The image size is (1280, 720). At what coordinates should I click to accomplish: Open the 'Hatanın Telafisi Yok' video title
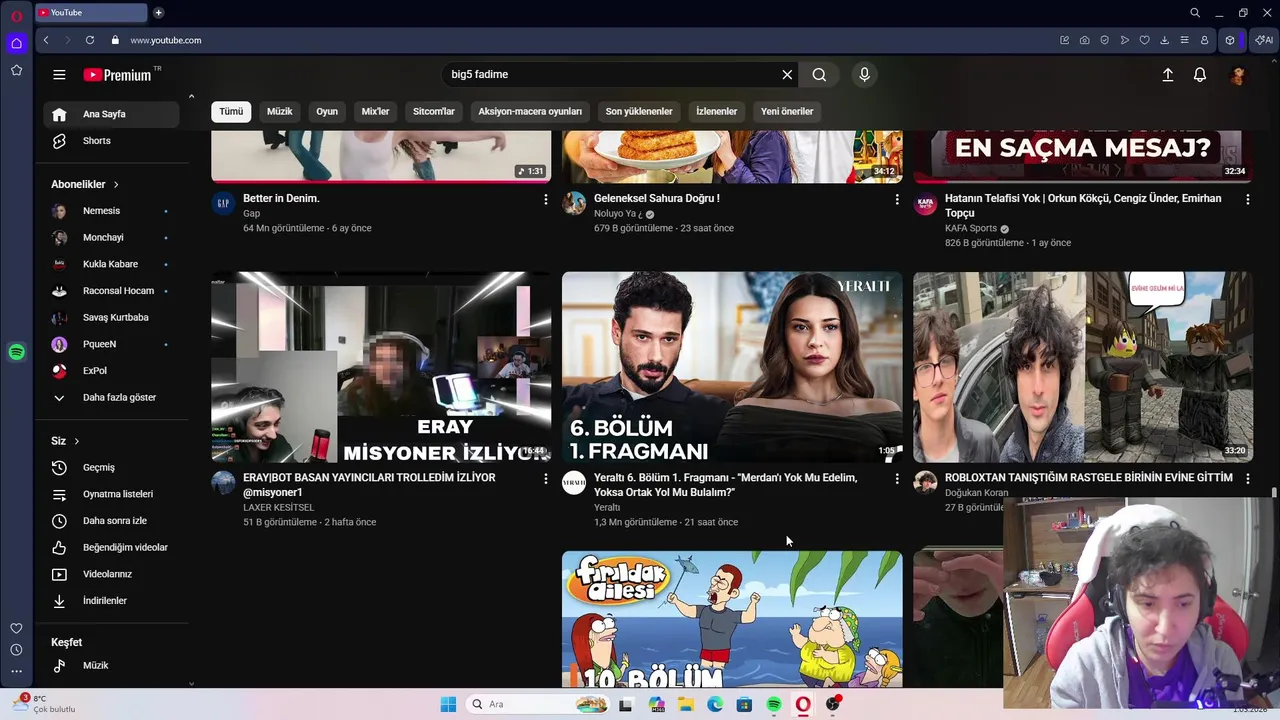tap(1083, 205)
